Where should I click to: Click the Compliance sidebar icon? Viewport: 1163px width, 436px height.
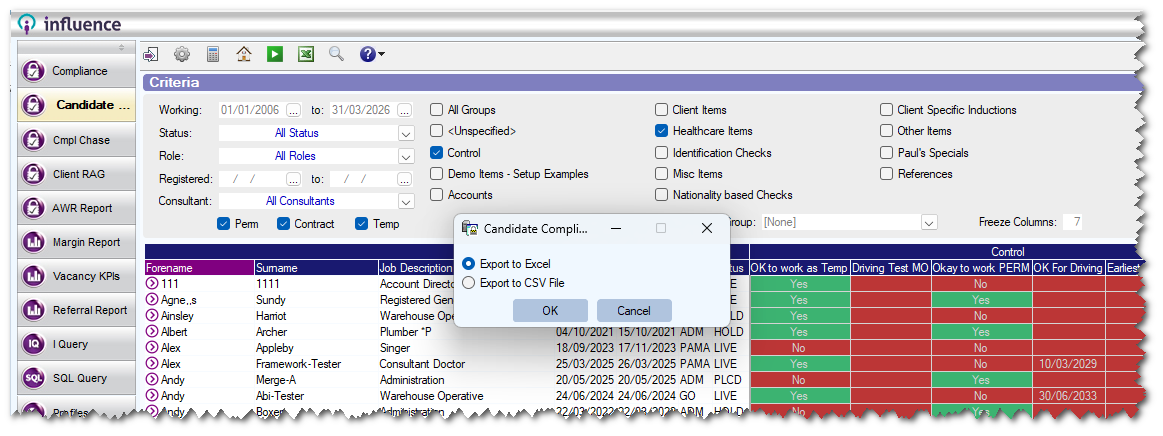click(x=33, y=71)
